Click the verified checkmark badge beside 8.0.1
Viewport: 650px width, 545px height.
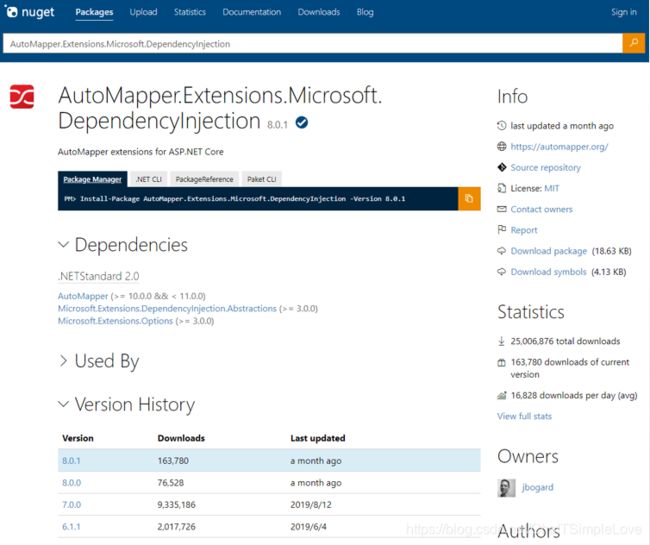tap(302, 123)
